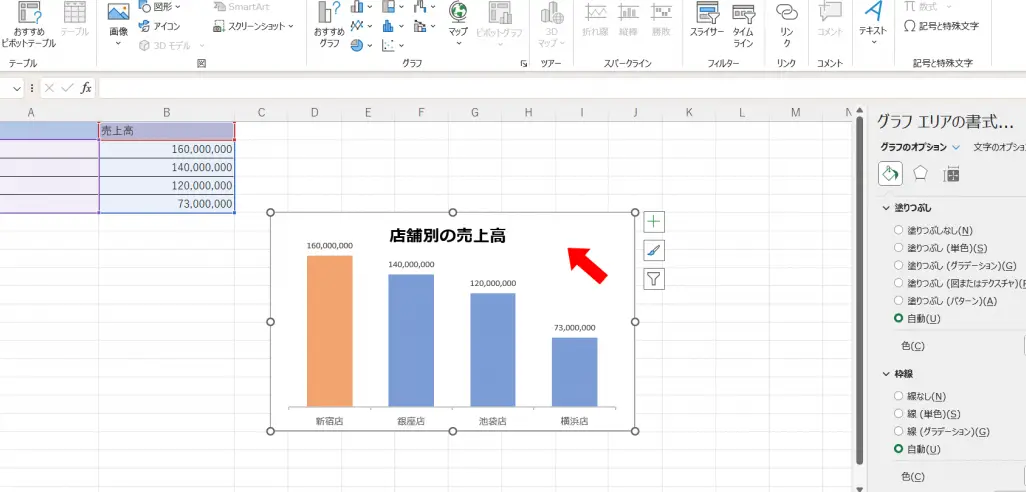Open the グラフのオプション dropdown arrow
1026x492 pixels.
(x=956, y=147)
